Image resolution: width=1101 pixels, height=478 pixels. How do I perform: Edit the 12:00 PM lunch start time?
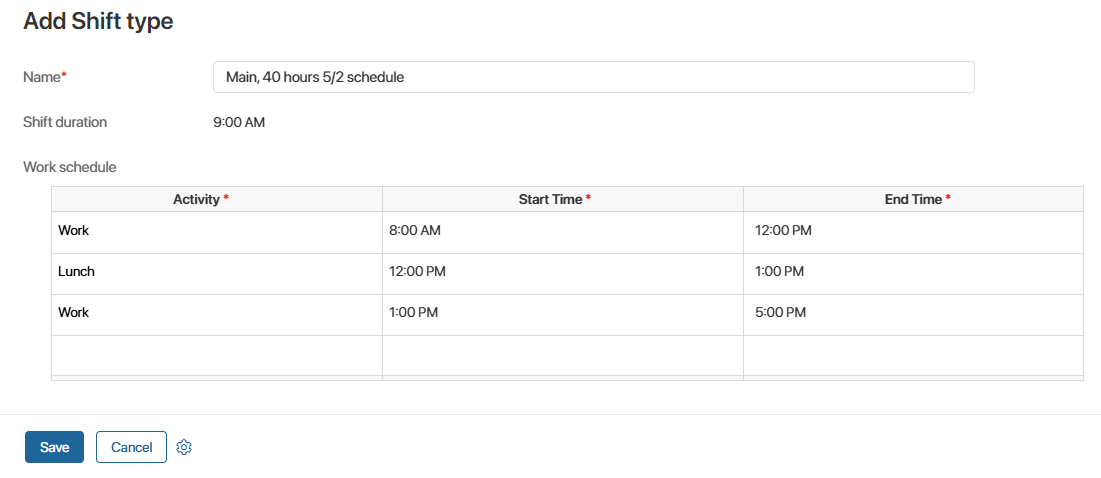coord(562,272)
